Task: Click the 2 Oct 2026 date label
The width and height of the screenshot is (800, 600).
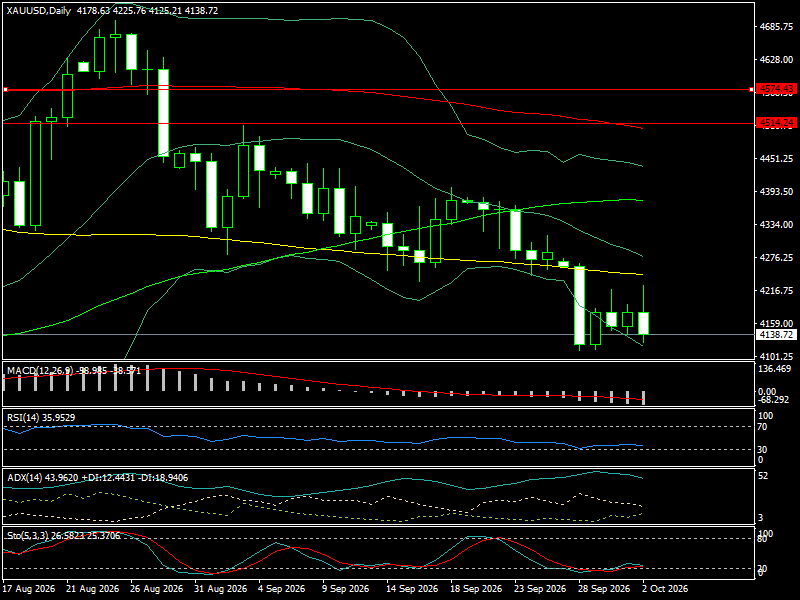Action: pyautogui.click(x=665, y=588)
